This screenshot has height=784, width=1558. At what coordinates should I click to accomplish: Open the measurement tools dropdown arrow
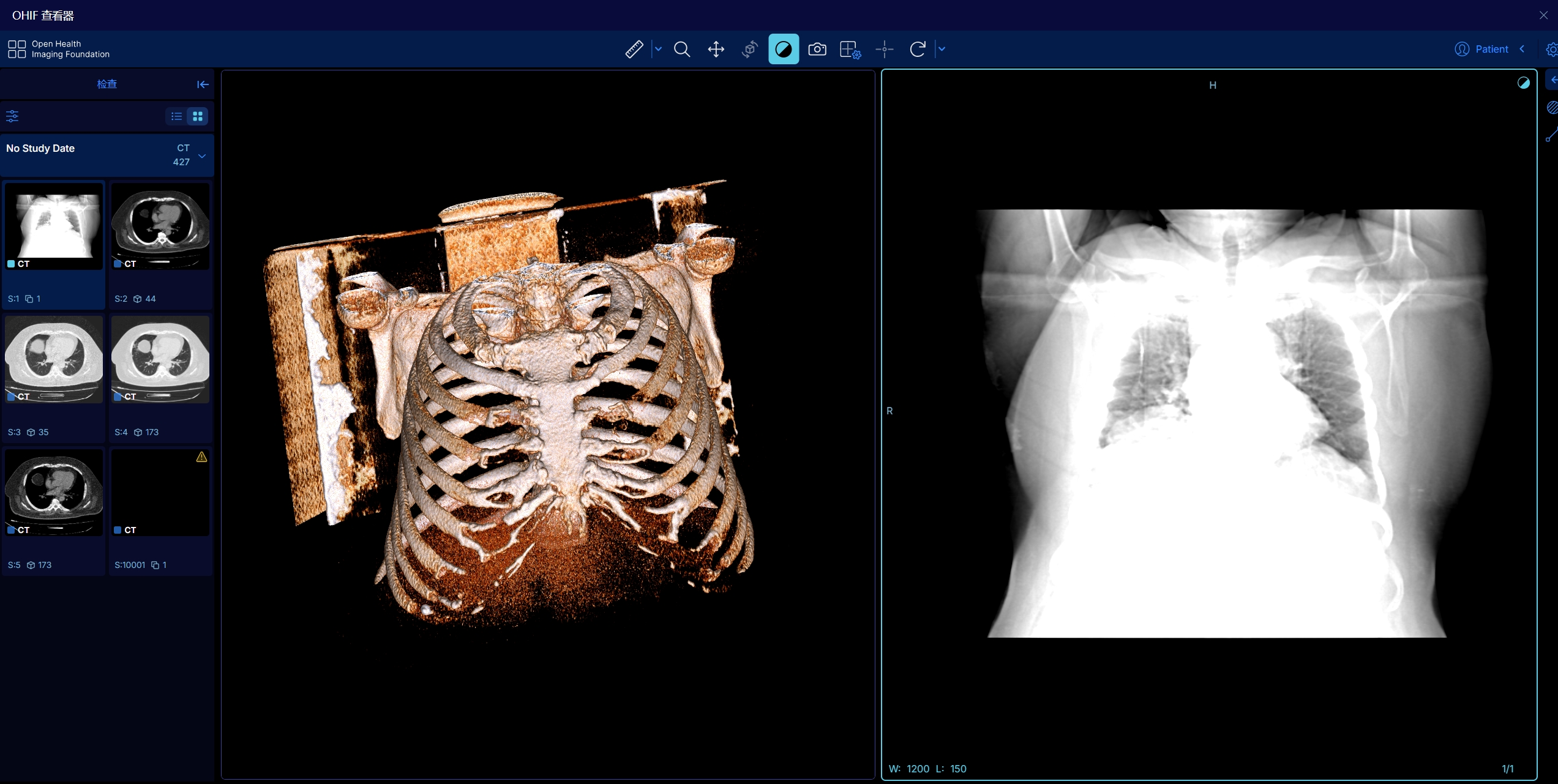(659, 49)
